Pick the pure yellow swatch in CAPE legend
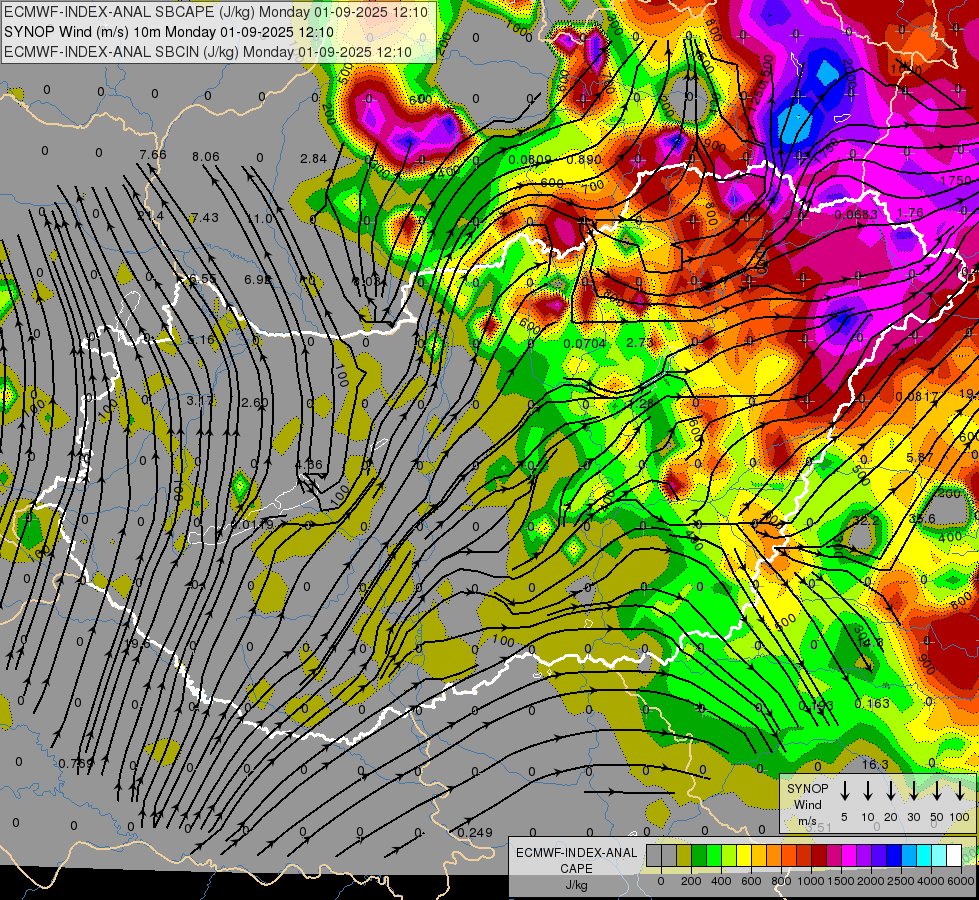Viewport: 979px width, 900px height. (744, 856)
